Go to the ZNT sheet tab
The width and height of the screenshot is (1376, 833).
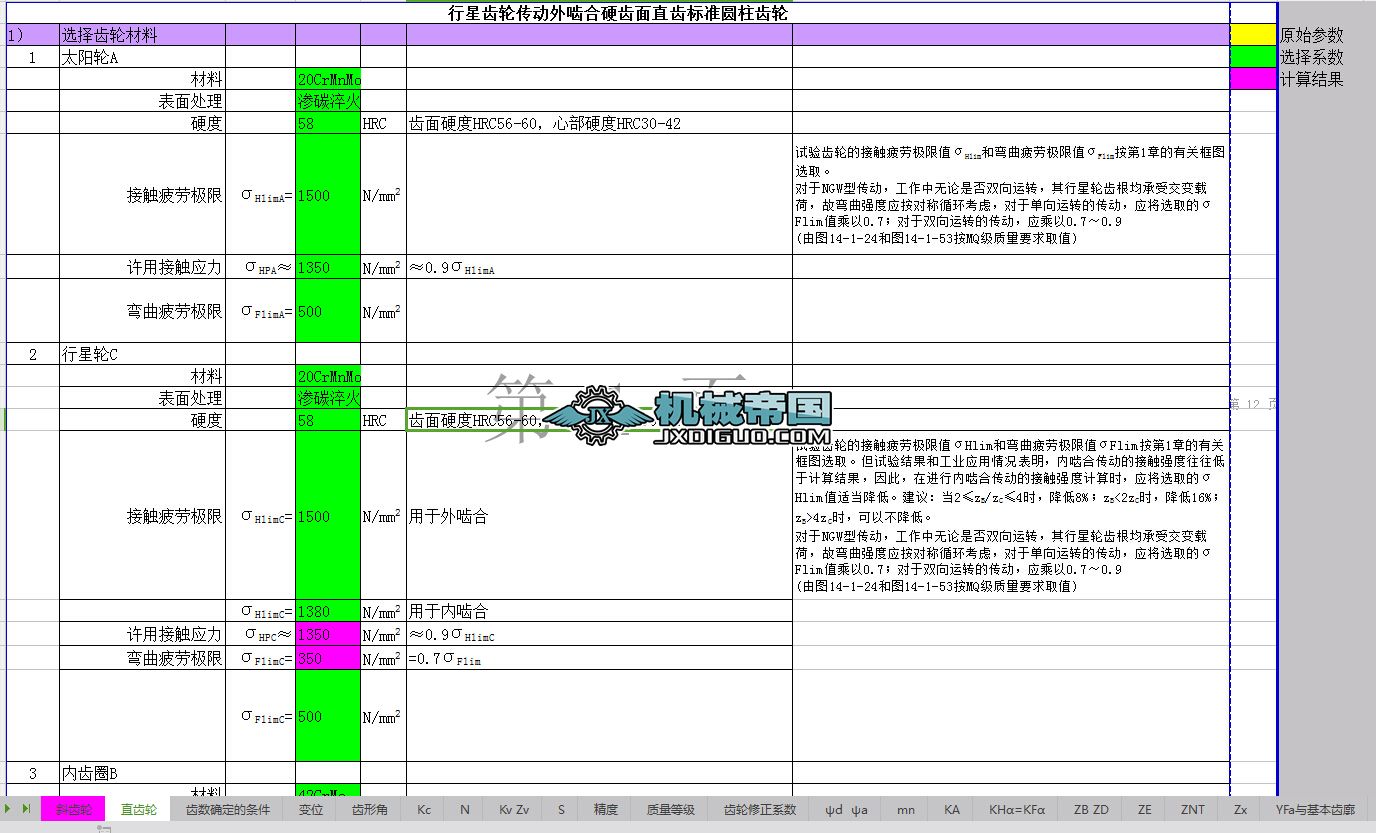point(1193,809)
